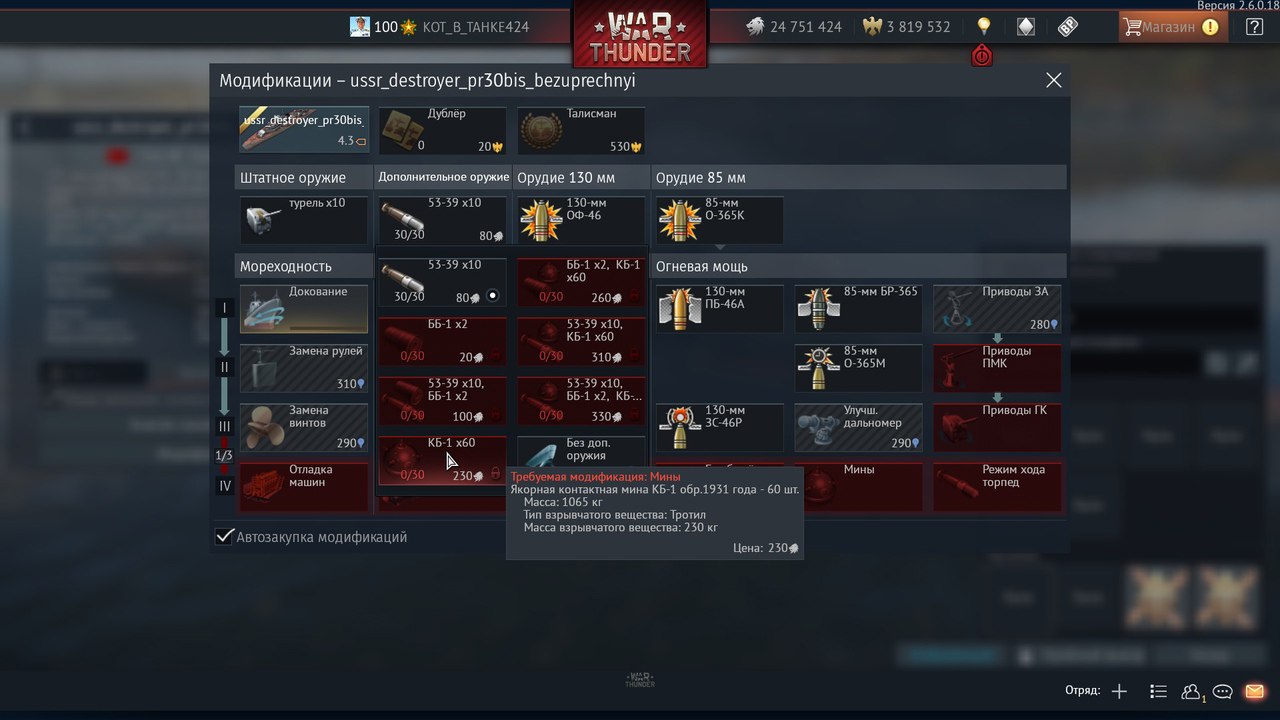Open the help question mark icon
Viewport: 1280px width, 720px height.
[x=1254, y=27]
